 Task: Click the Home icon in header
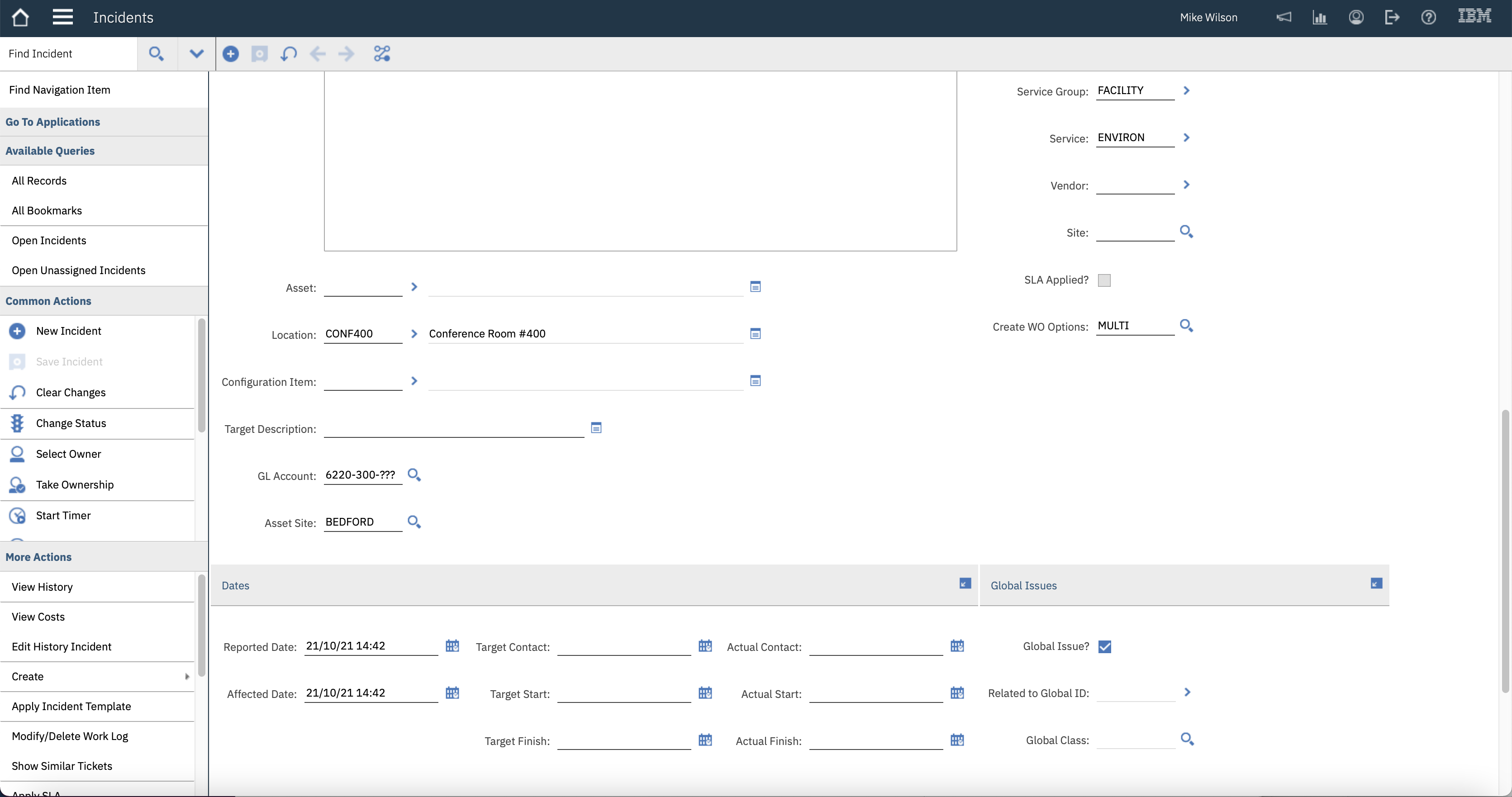20,18
